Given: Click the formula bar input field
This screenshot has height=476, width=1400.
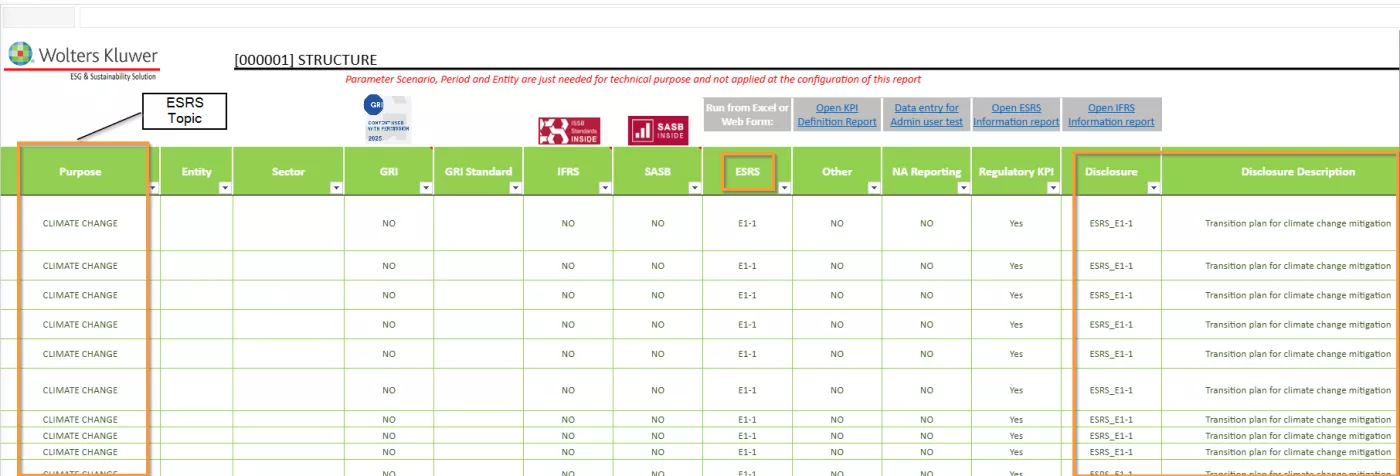Looking at the screenshot, I should click(x=700, y=17).
